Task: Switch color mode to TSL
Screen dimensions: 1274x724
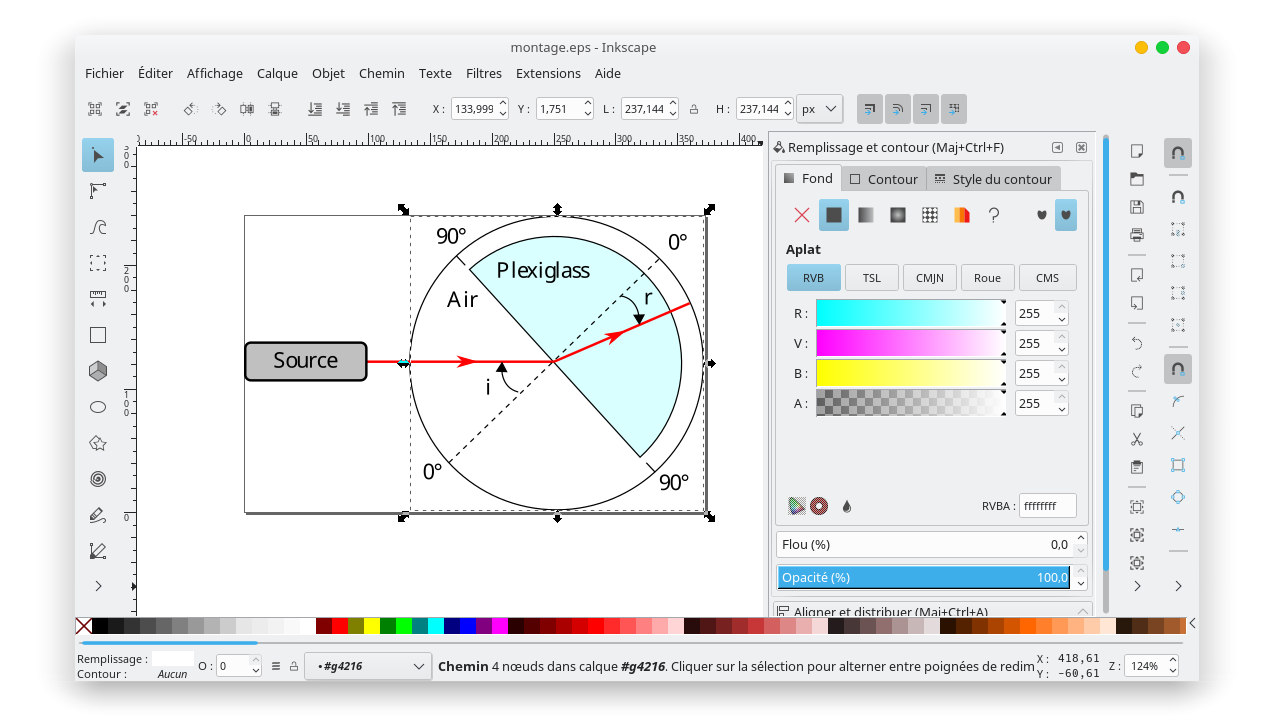Action: coord(871,278)
